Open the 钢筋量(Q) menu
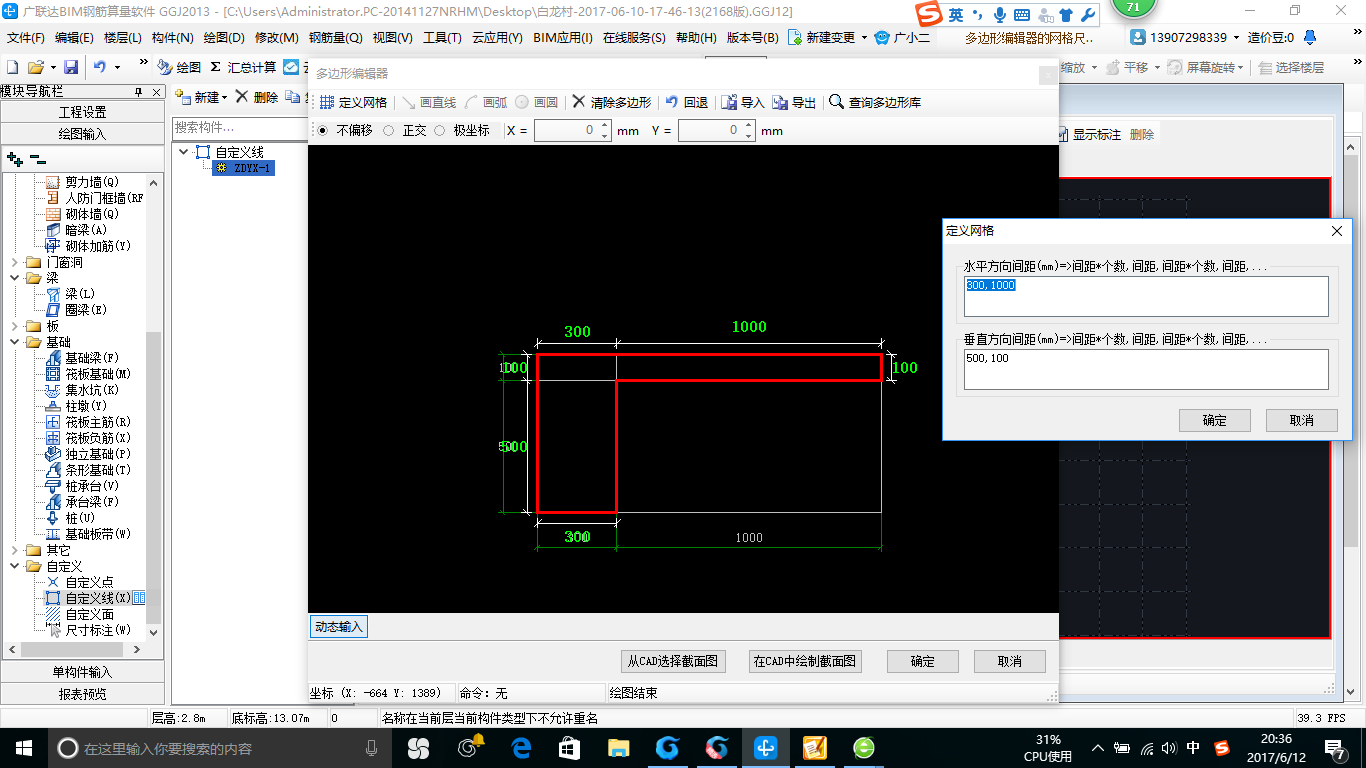This screenshot has width=1366, height=768. tap(335, 37)
